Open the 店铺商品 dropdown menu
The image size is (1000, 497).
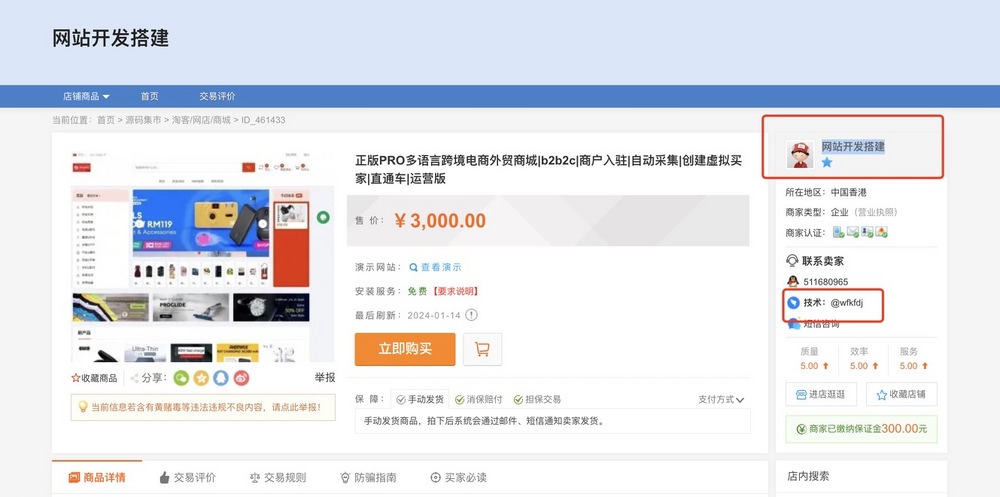pos(86,96)
